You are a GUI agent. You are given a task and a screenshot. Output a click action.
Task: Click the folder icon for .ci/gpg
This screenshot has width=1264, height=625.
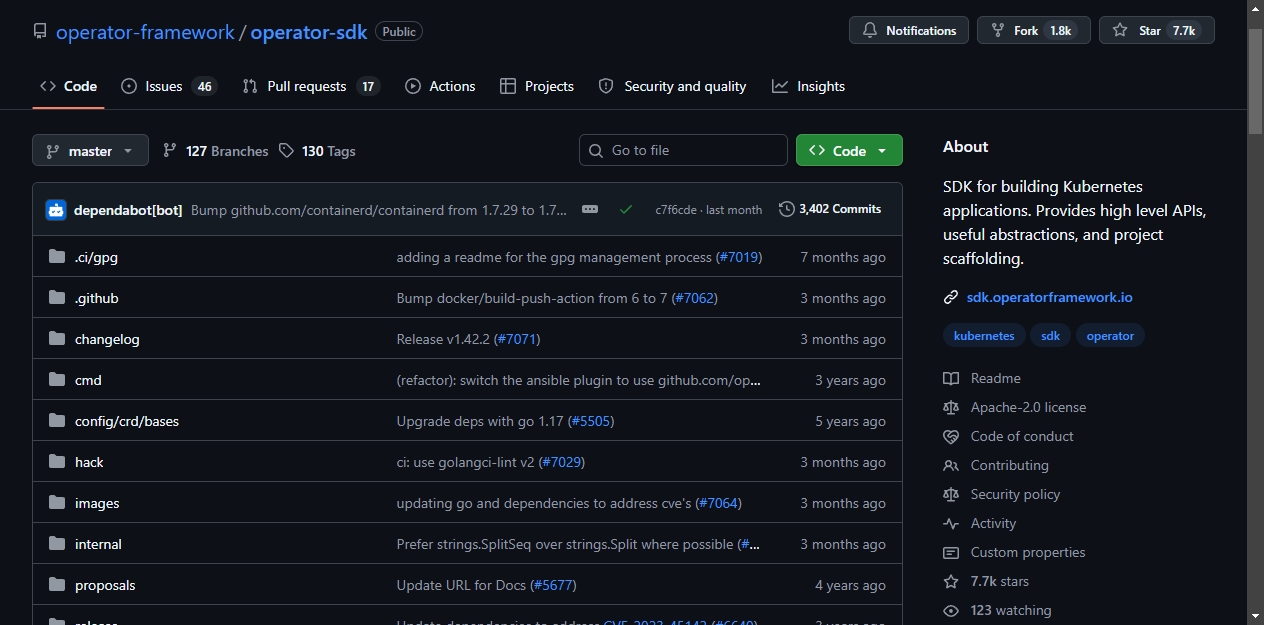(x=56, y=257)
